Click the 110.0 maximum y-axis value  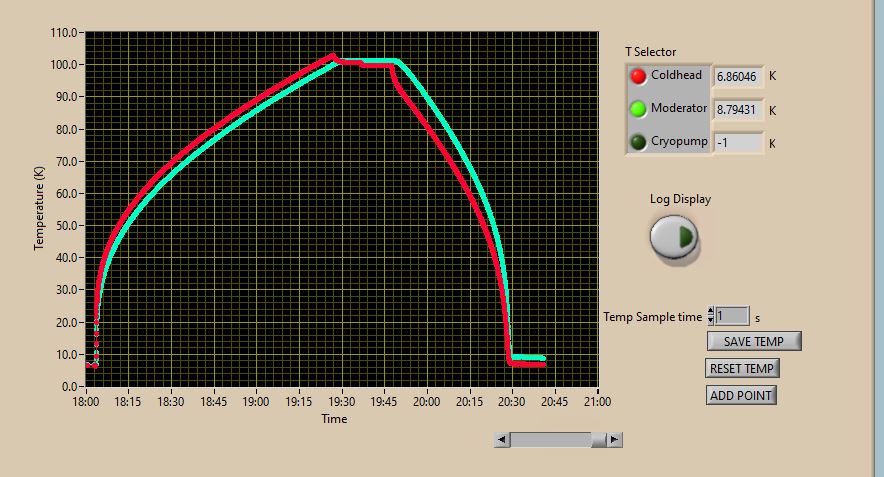pyautogui.click(x=63, y=33)
